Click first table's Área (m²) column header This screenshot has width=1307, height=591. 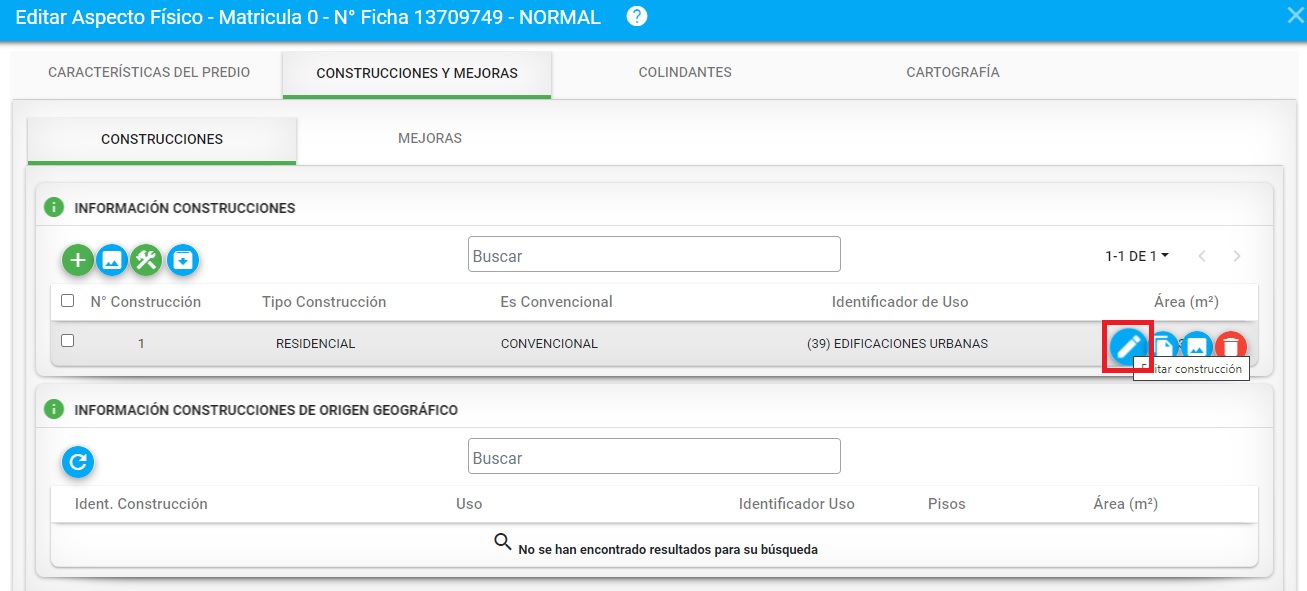pyautogui.click(x=1186, y=302)
